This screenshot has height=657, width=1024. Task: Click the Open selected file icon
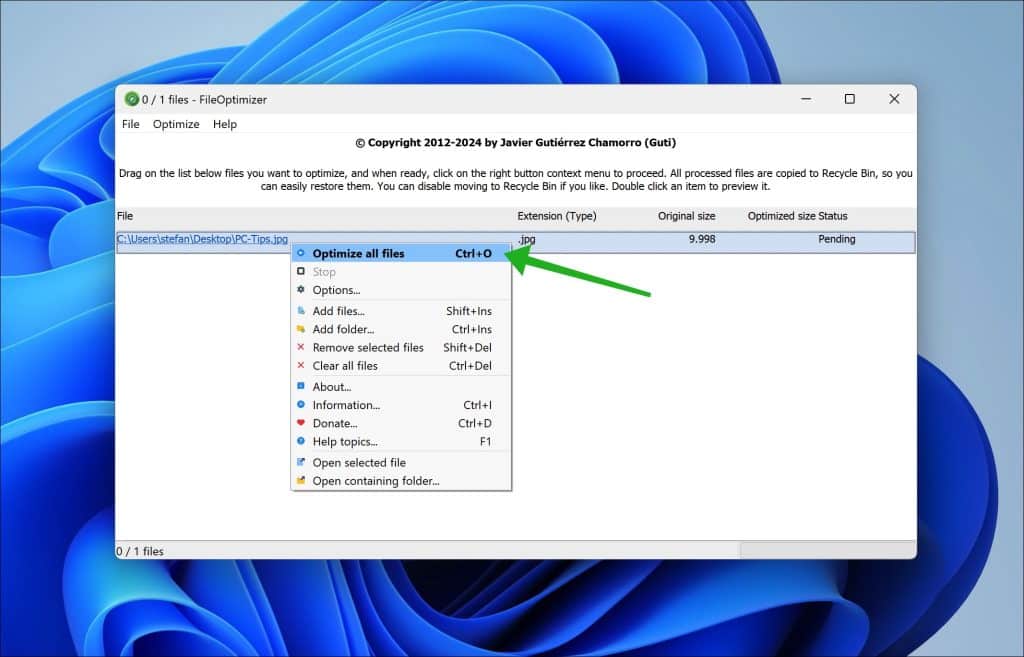point(300,462)
